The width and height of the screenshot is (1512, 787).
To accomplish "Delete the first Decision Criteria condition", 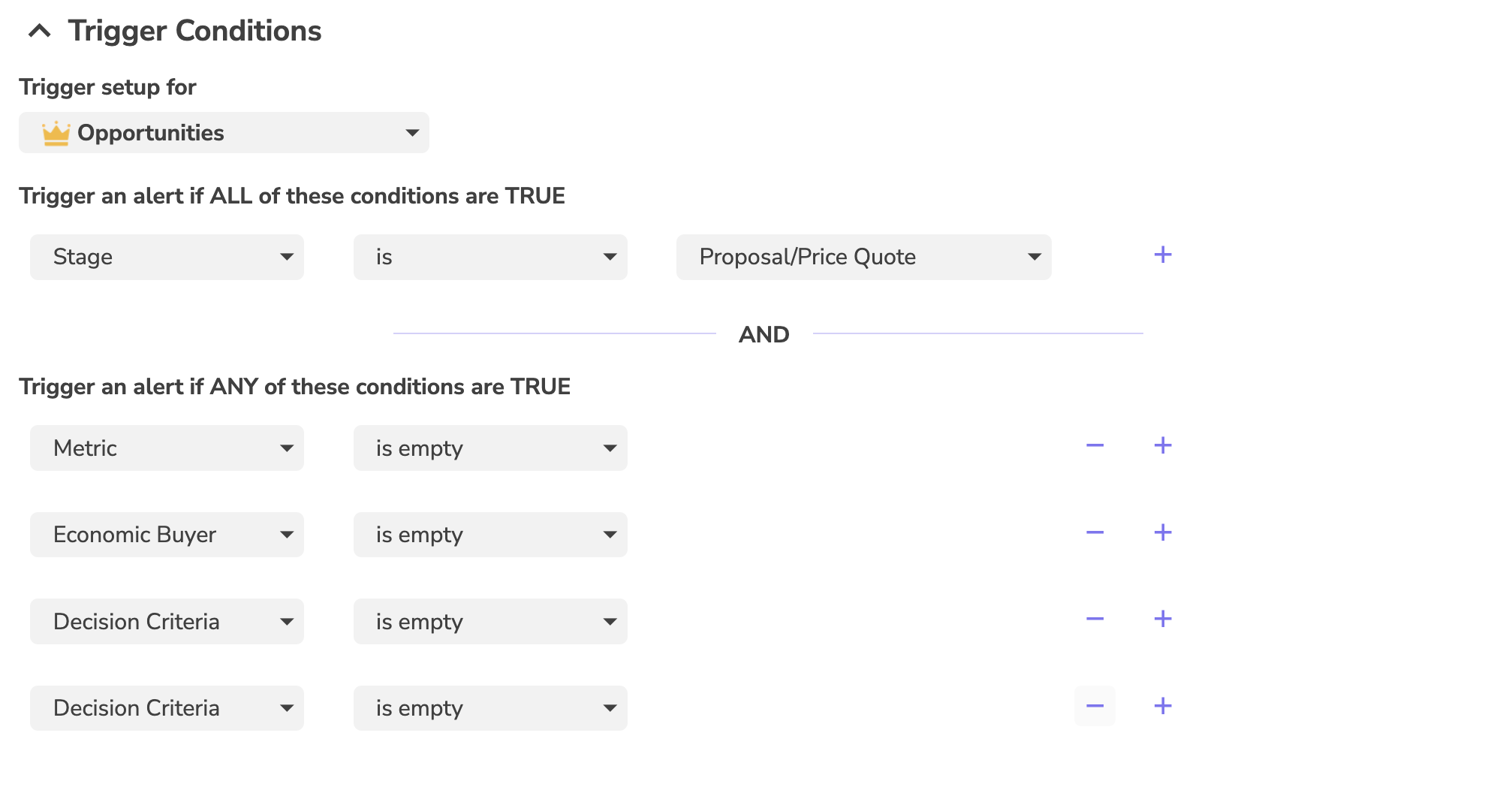I will click(x=1095, y=620).
